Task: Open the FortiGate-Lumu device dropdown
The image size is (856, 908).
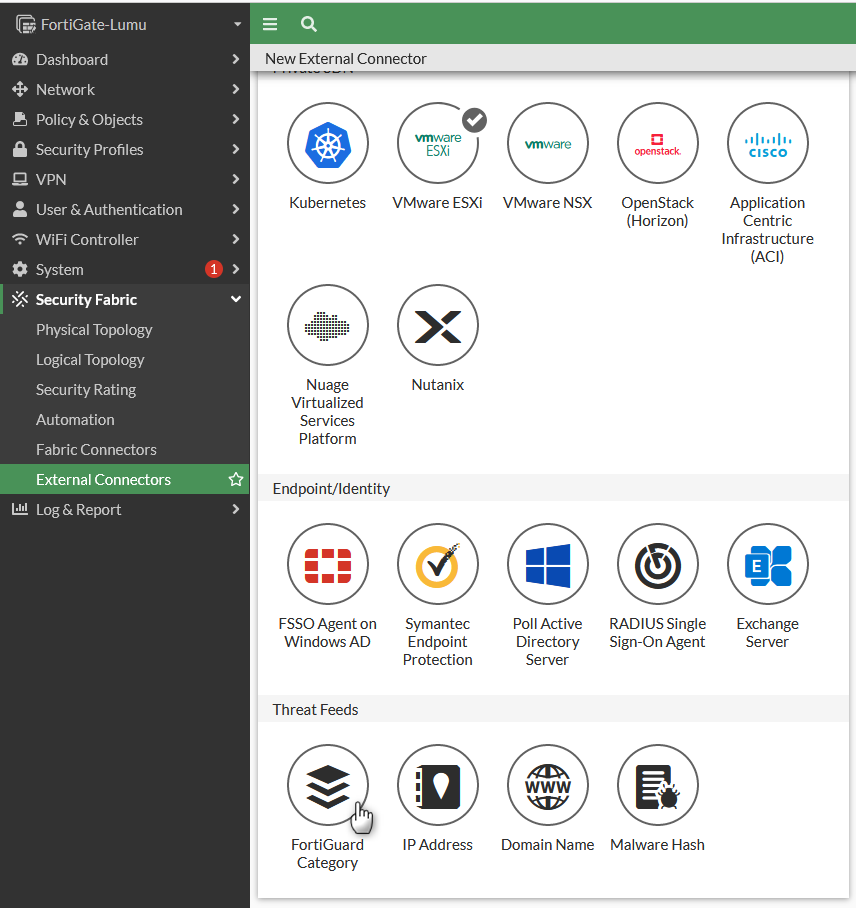Action: (x=237, y=24)
